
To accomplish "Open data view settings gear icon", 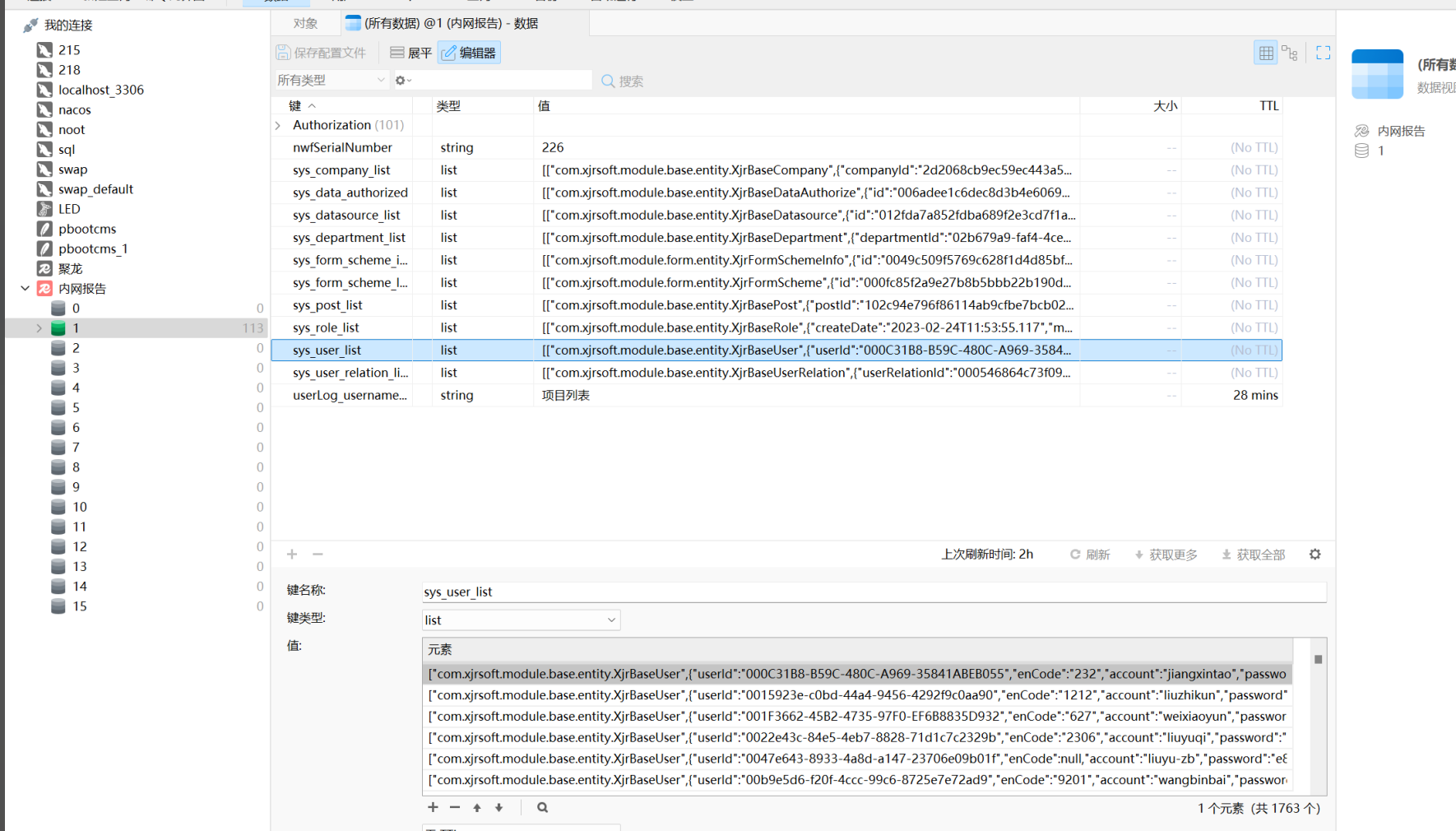I will coord(1315,554).
